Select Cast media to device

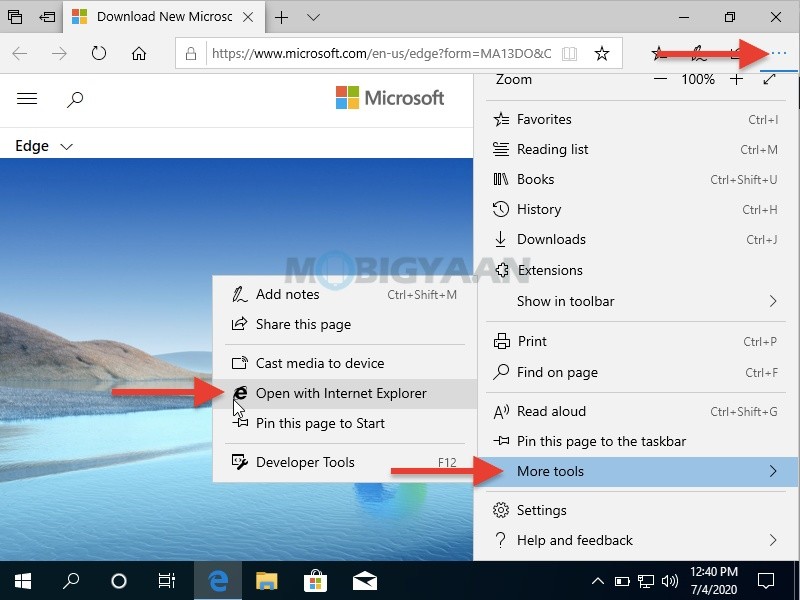(345, 363)
